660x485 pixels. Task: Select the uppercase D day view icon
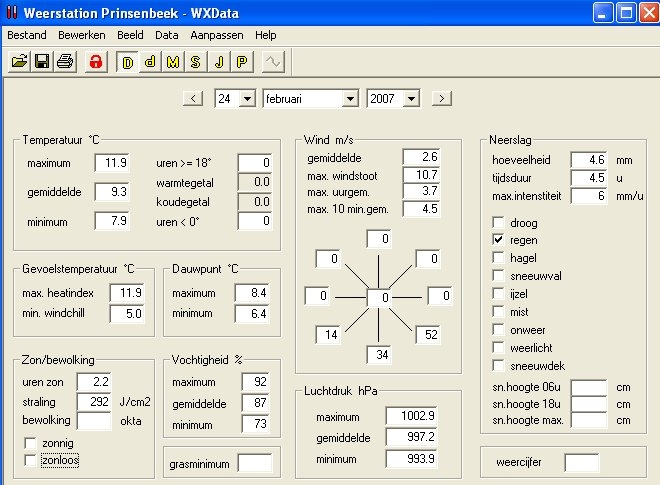(x=128, y=62)
